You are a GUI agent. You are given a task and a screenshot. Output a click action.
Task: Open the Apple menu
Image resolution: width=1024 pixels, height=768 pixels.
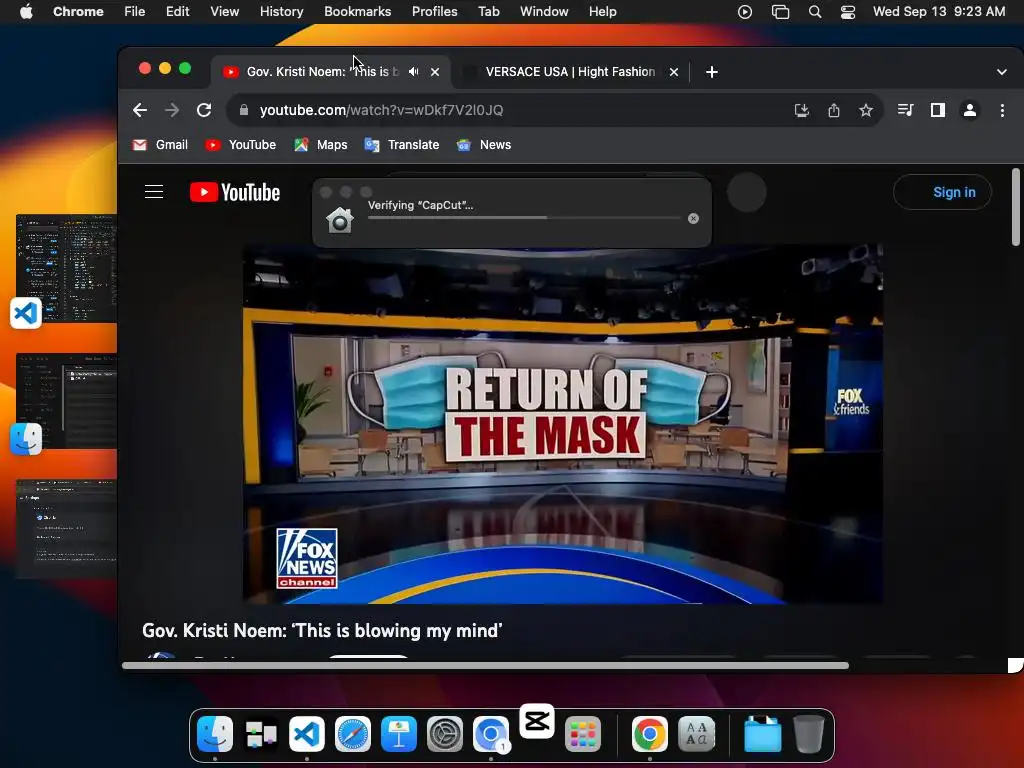(26, 12)
